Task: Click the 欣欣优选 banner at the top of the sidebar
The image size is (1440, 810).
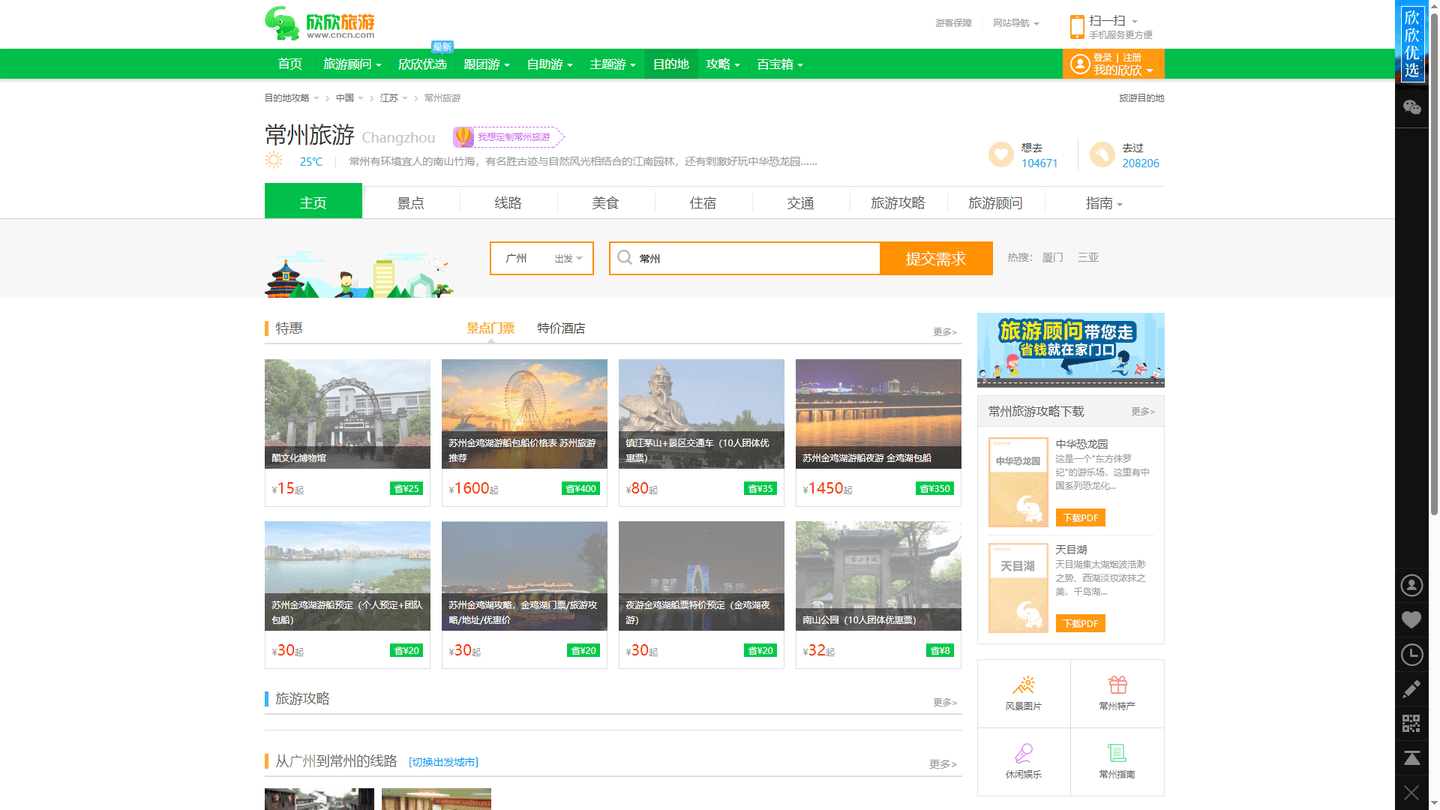Action: click(x=1412, y=41)
